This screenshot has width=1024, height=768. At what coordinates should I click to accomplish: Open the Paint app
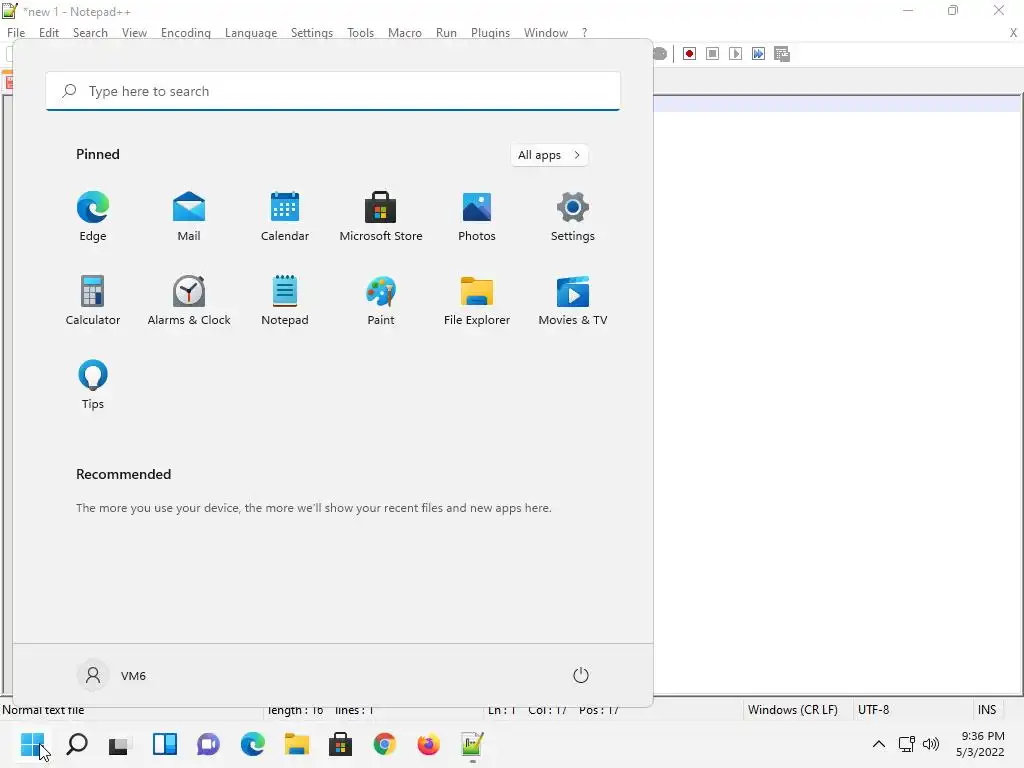381,300
